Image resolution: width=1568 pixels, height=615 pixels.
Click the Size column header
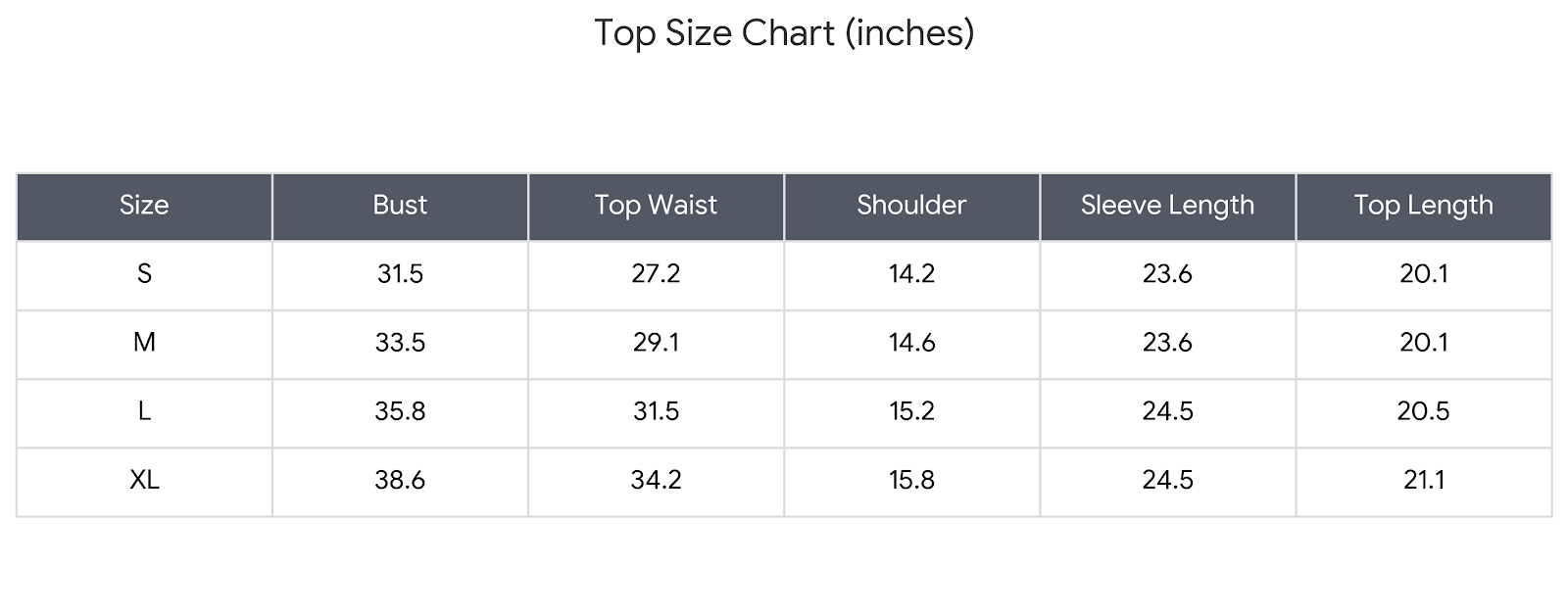click(144, 206)
